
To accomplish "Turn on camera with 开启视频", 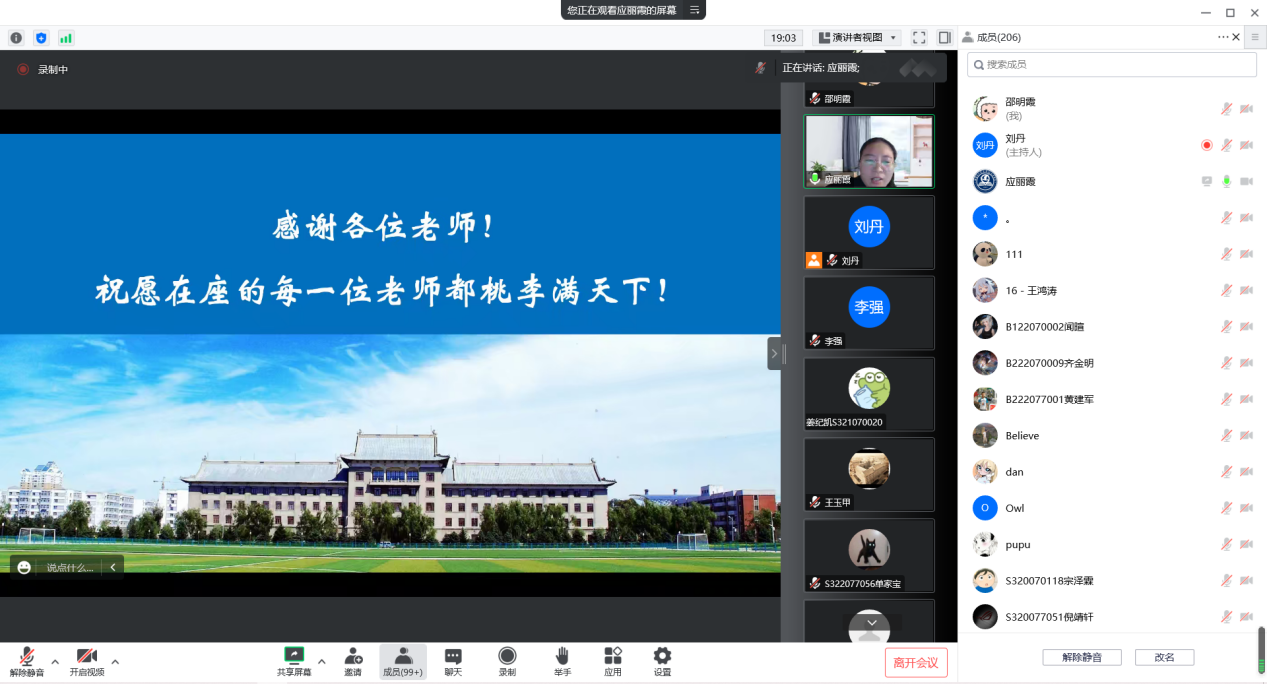I will point(87,661).
